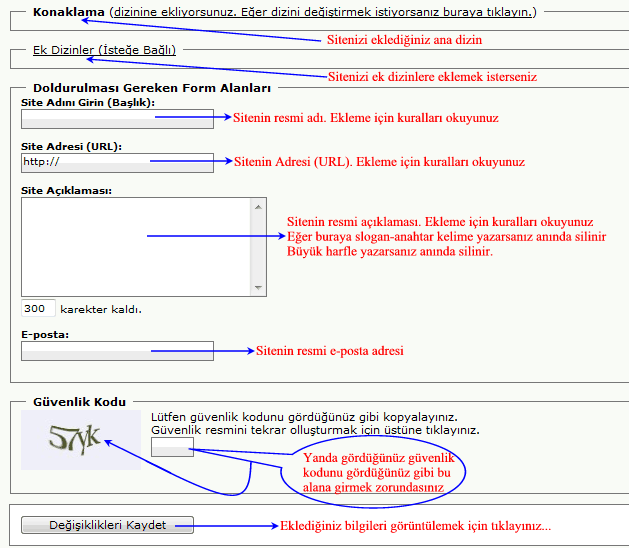Click inside the Site Açıklaması text area
The image size is (629, 548).
(x=136, y=247)
